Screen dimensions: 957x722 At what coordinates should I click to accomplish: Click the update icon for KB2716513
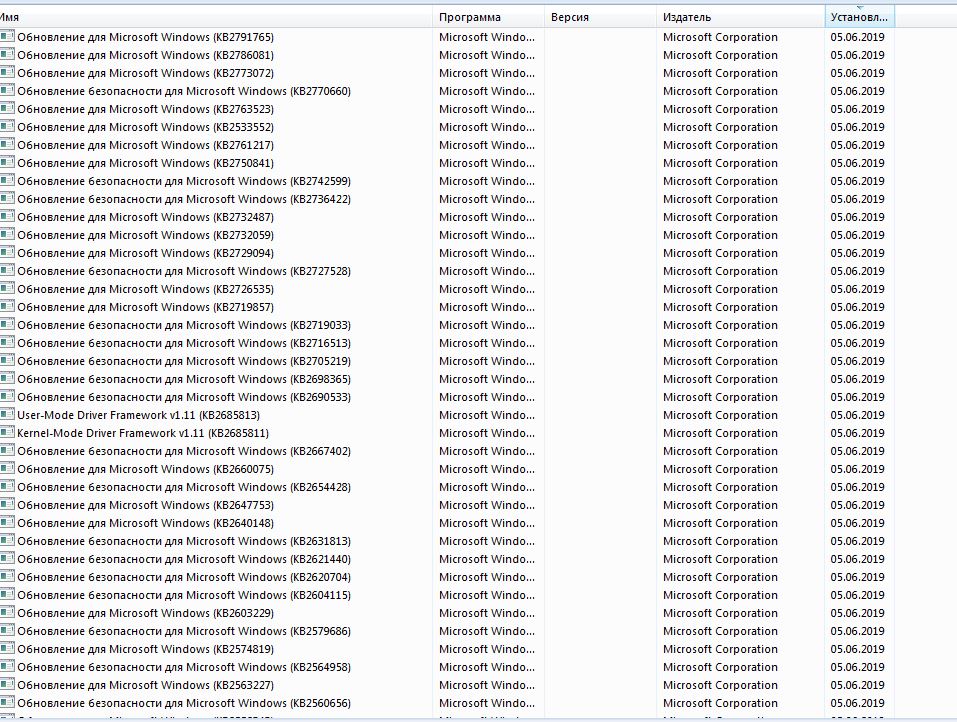click(7, 342)
